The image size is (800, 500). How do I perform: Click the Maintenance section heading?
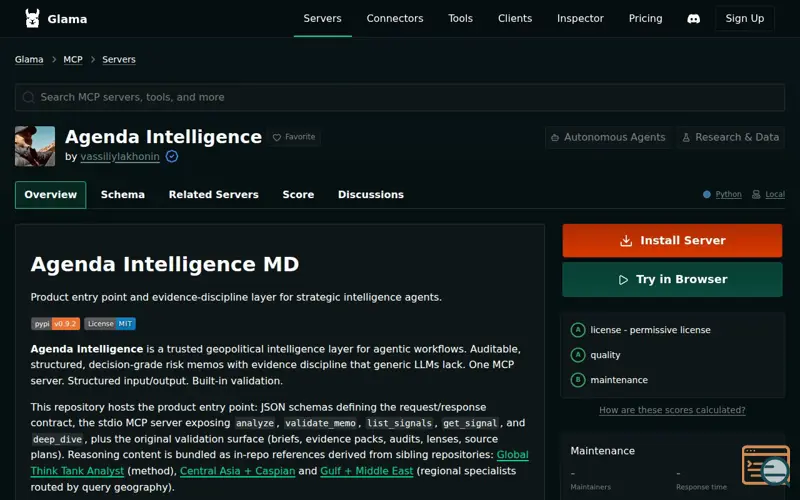point(603,451)
